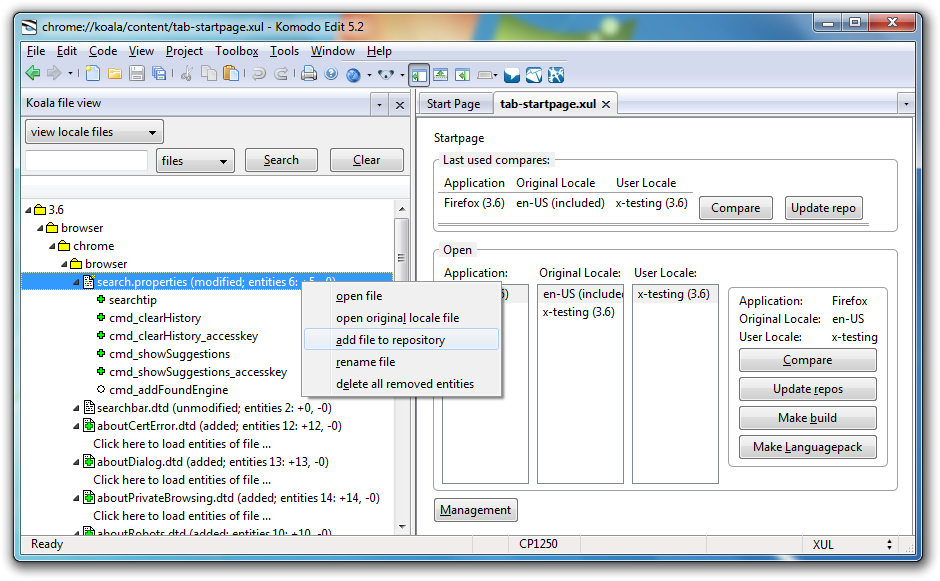
Task: Click the Search button
Action: coord(281,160)
